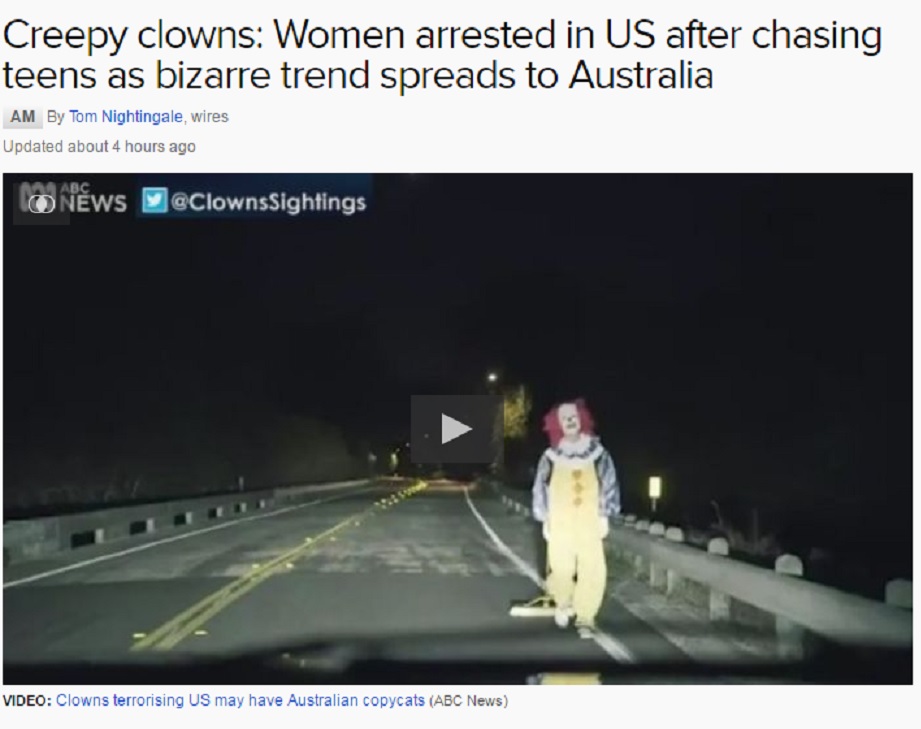The image size is (921, 729).
Task: Click the Twitter bird icon in video overlay
Action: coord(154,201)
